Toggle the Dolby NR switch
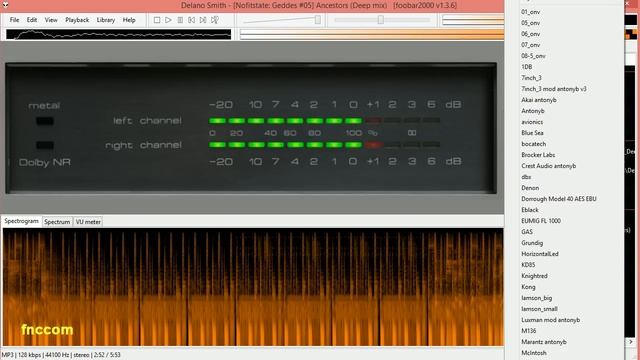This screenshot has height=360, width=640. pyautogui.click(x=45, y=145)
